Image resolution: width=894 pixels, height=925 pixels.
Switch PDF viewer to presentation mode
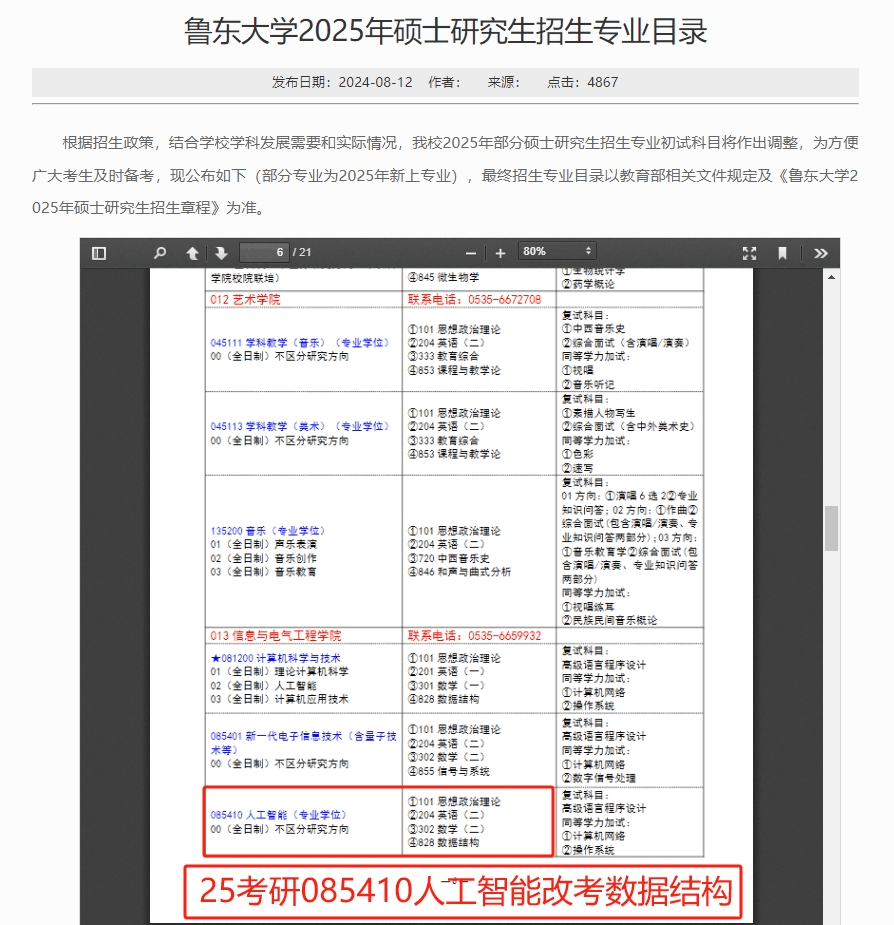(x=749, y=253)
